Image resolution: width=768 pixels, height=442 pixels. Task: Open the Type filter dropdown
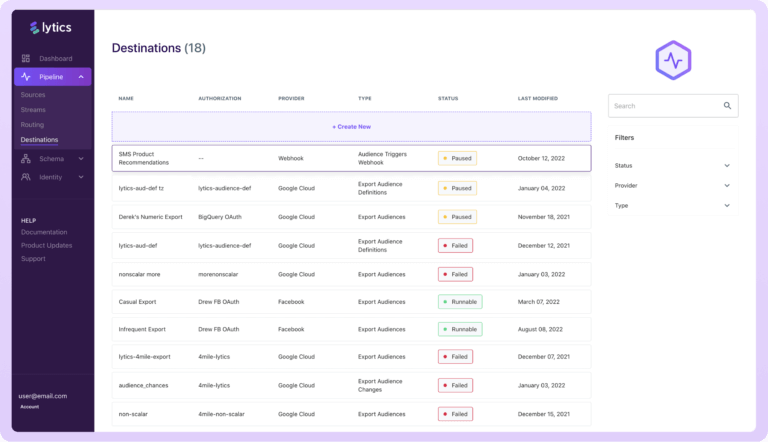click(x=673, y=205)
